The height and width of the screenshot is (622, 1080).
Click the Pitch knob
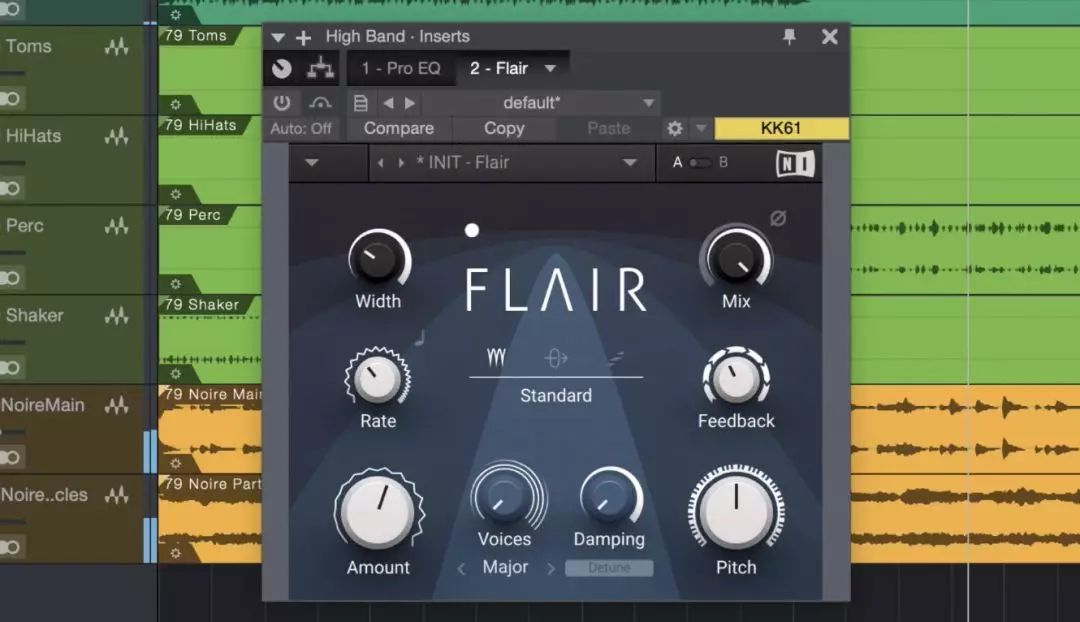click(x=736, y=511)
